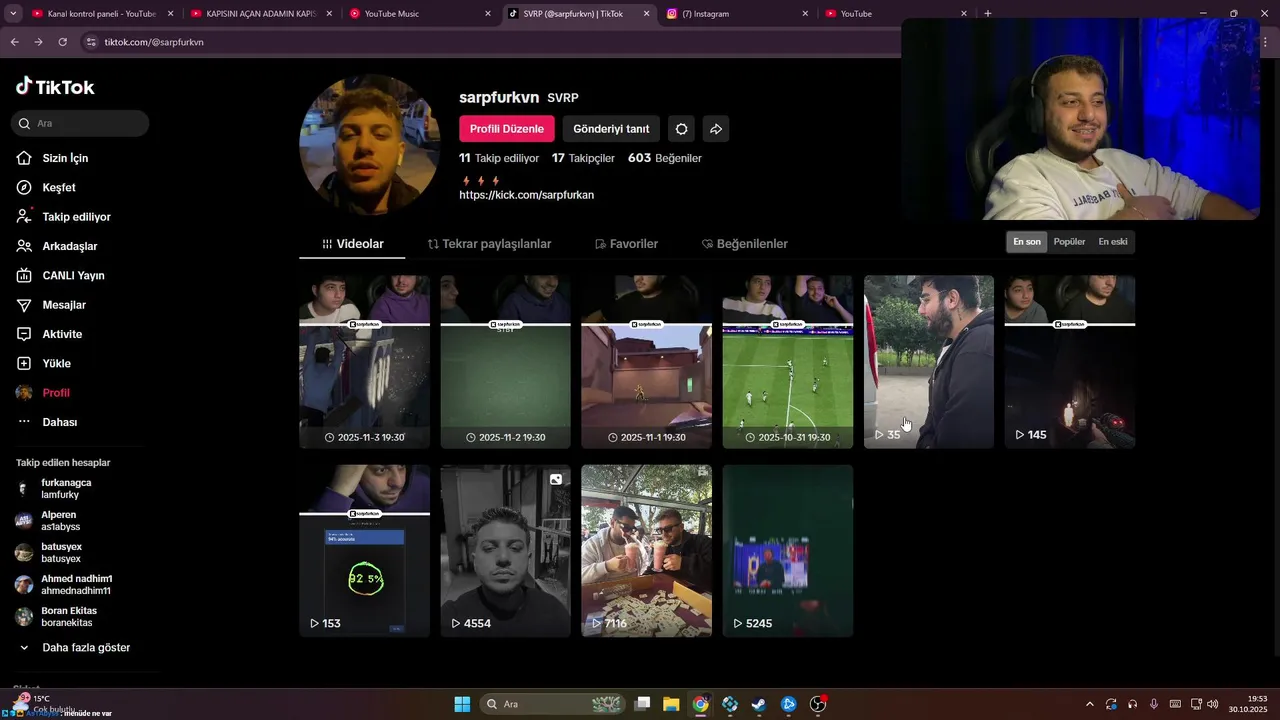Select the En eski sort option
Viewport: 1280px width, 720px height.
1113,242
